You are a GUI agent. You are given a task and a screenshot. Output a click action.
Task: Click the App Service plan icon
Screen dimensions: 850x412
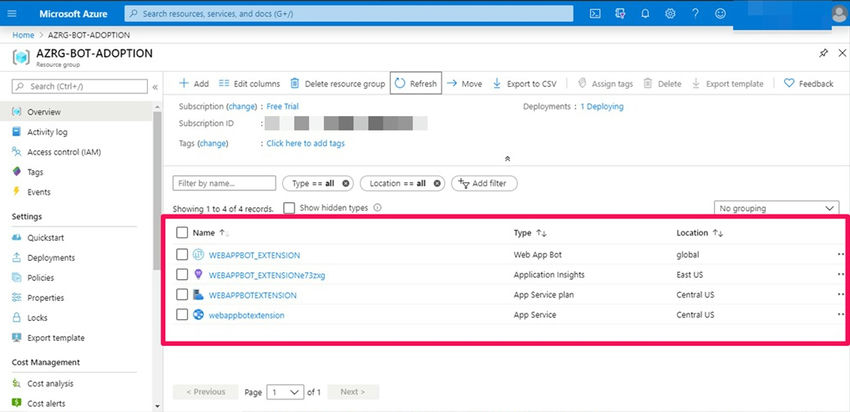click(x=198, y=294)
